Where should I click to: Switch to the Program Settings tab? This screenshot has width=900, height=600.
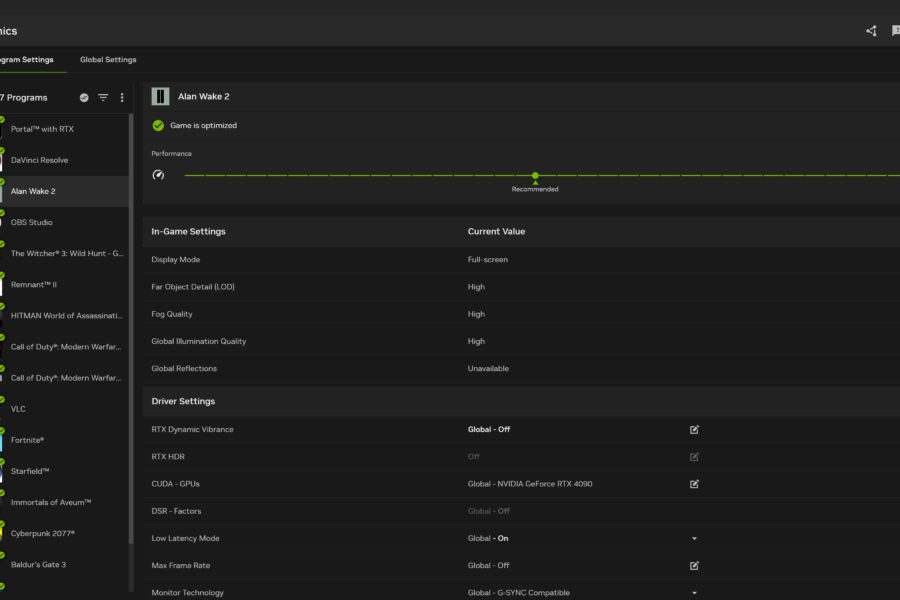click(x=26, y=60)
